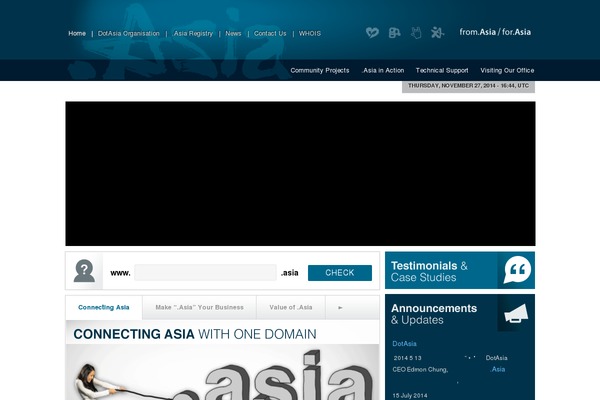The width and height of the screenshot is (600, 400).
Task: Open .Asia in Action link
Action: pos(383,70)
